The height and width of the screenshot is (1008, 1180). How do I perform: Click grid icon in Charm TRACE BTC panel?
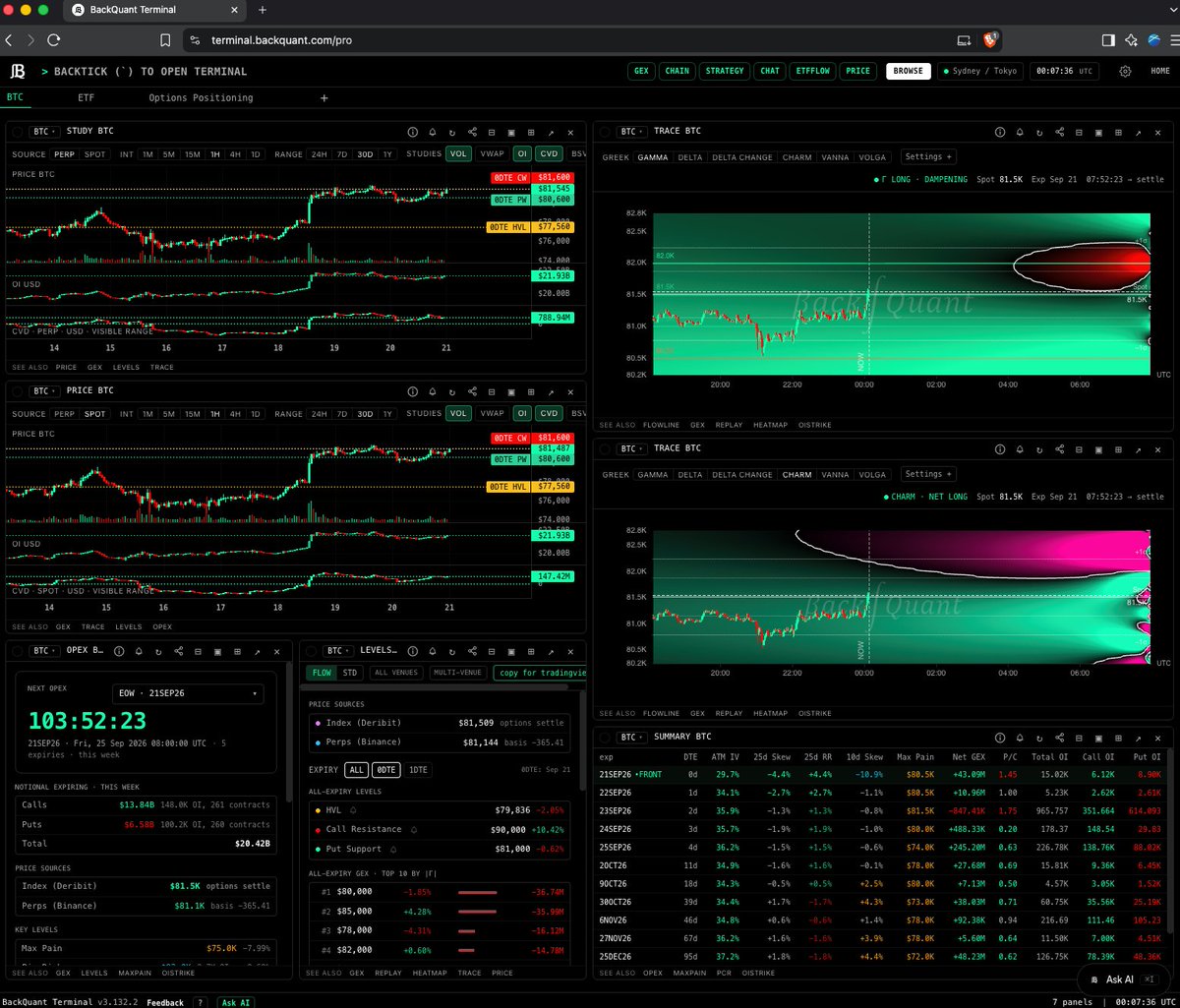pos(1118,449)
